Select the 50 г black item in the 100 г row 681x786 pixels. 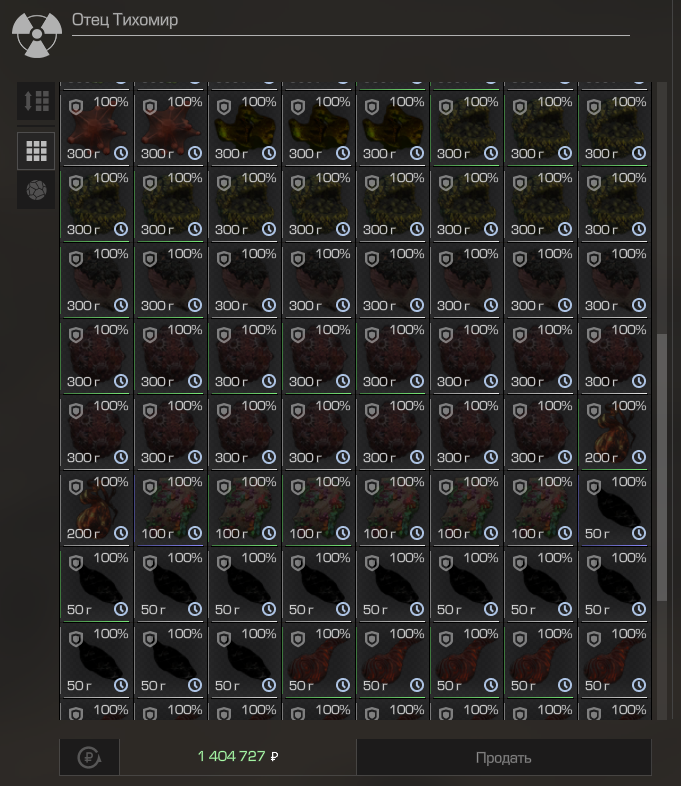click(613, 508)
